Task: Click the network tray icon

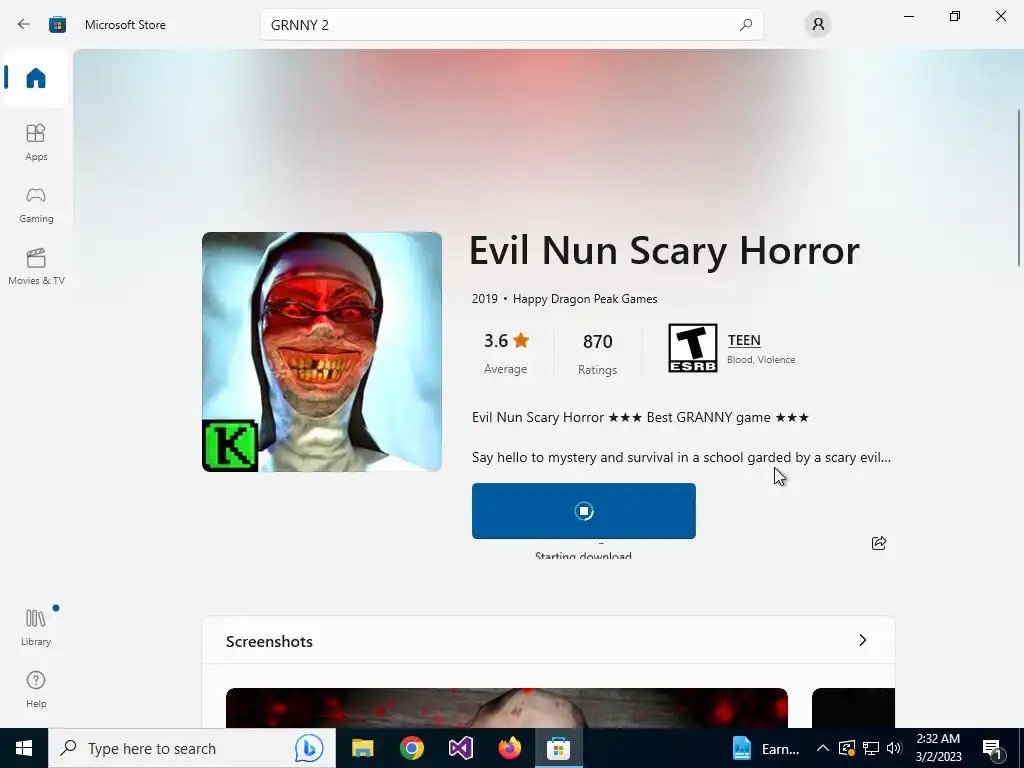Action: 871,748
